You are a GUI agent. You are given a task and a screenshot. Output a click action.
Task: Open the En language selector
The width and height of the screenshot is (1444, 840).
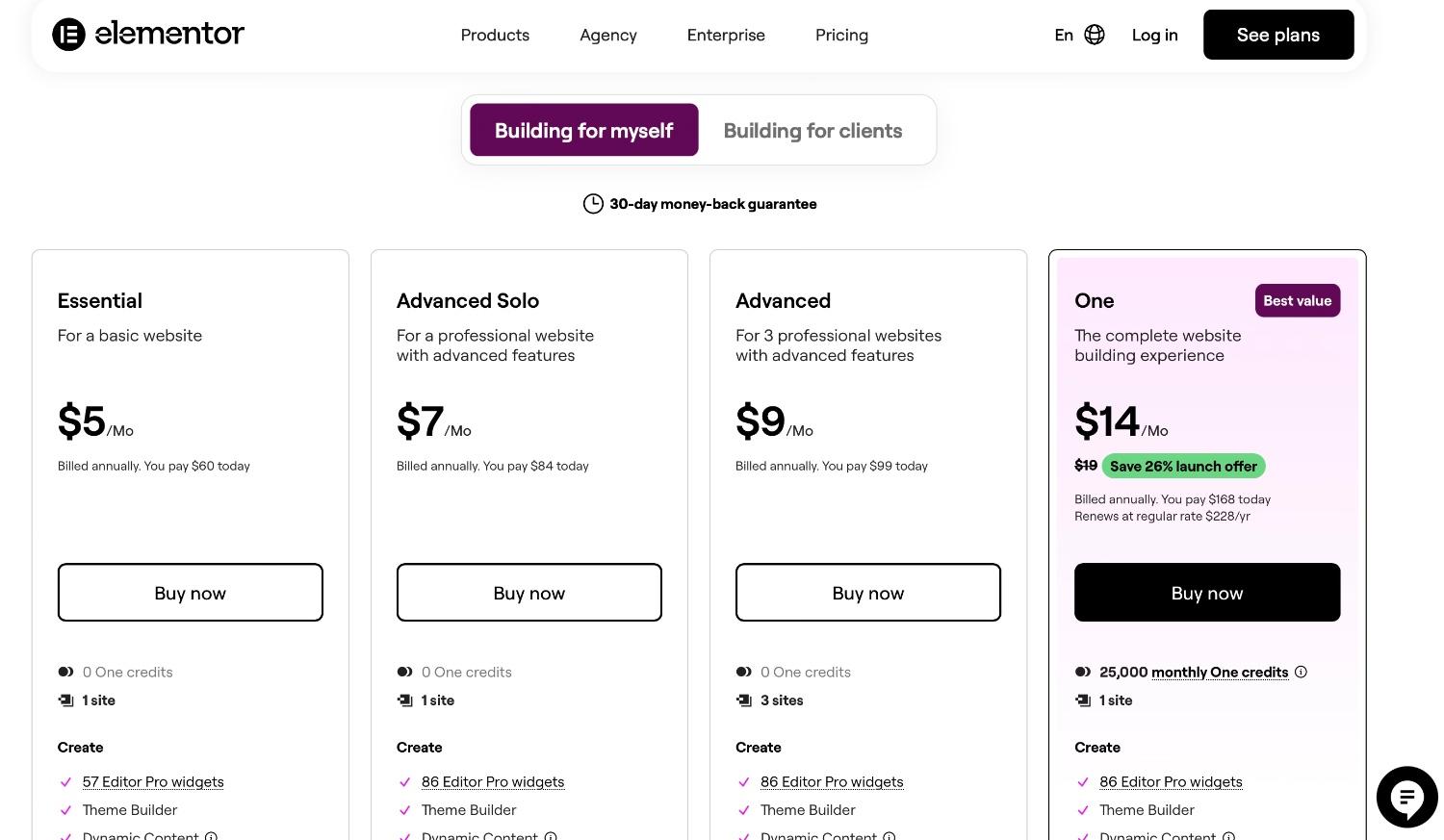click(x=1064, y=35)
